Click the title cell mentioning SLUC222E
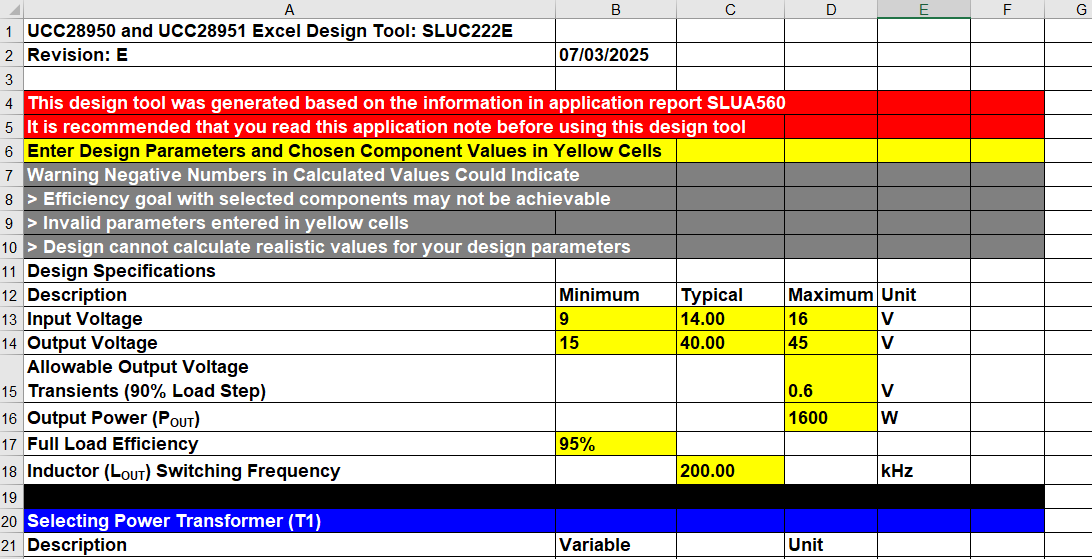This screenshot has height=559, width=1092. click(x=289, y=31)
